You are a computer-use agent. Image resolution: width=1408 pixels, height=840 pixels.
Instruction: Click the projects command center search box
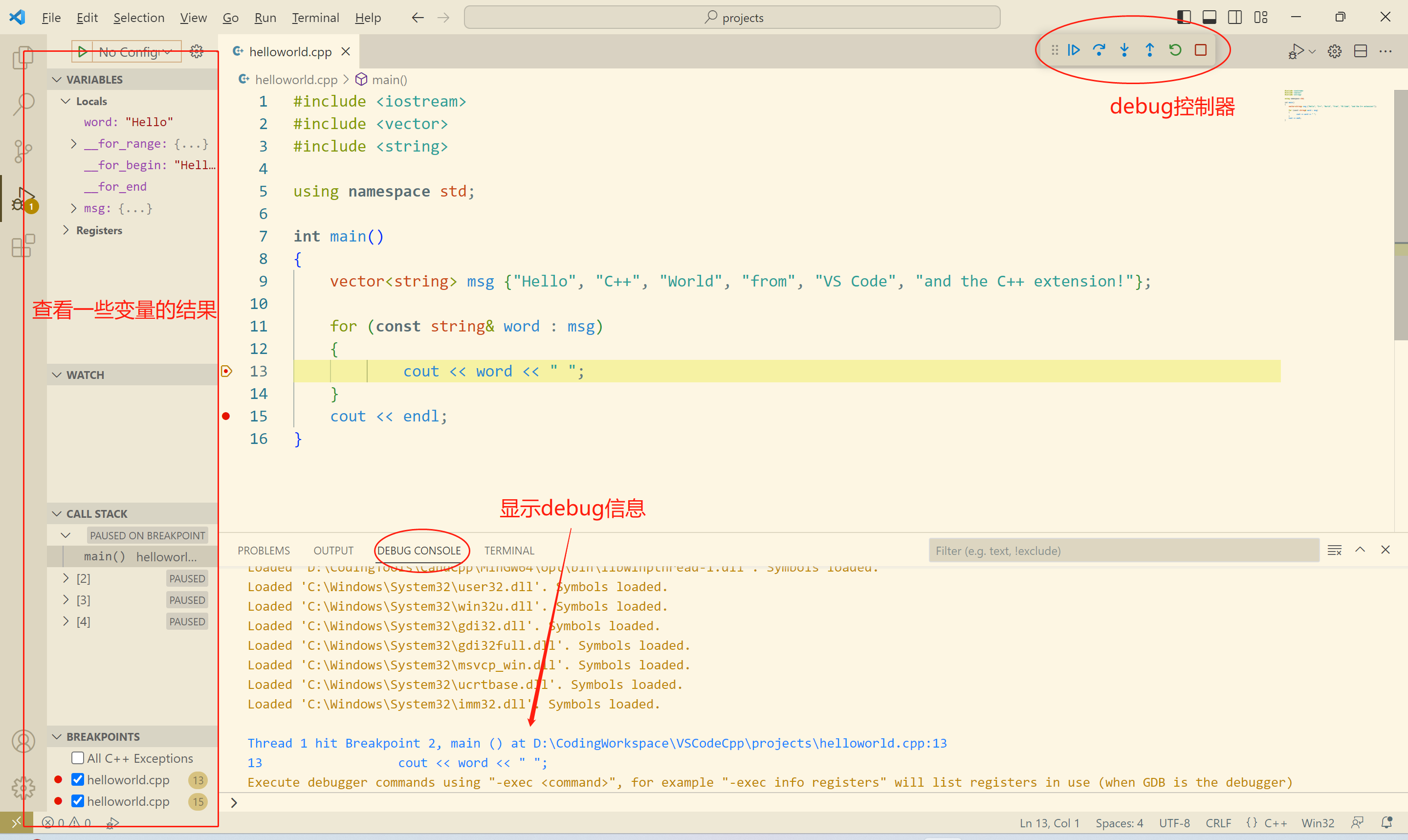click(732, 18)
